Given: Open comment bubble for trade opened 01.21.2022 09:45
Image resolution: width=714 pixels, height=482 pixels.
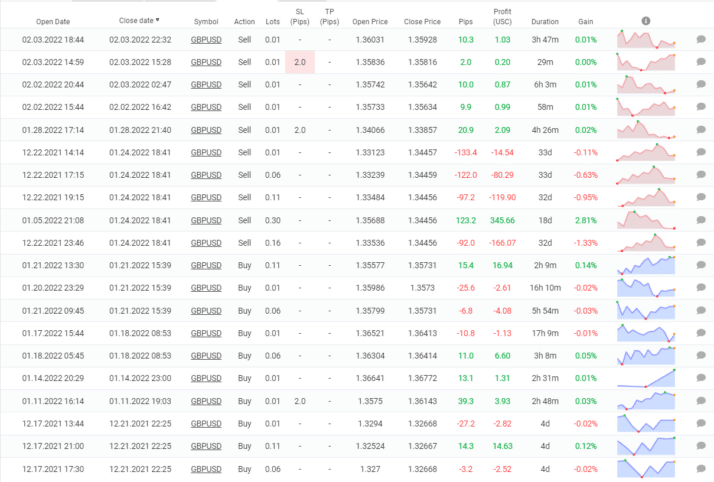Looking at the screenshot, I should [701, 310].
